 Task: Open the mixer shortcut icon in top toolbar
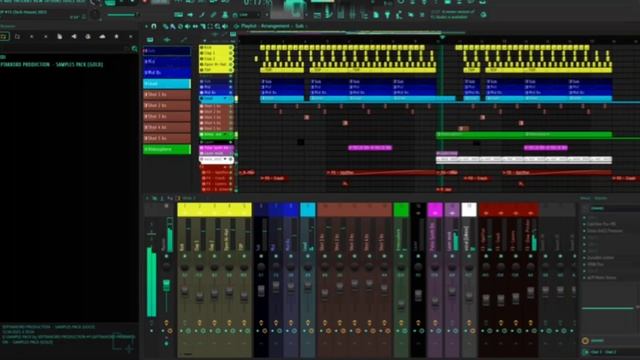pos(352,15)
